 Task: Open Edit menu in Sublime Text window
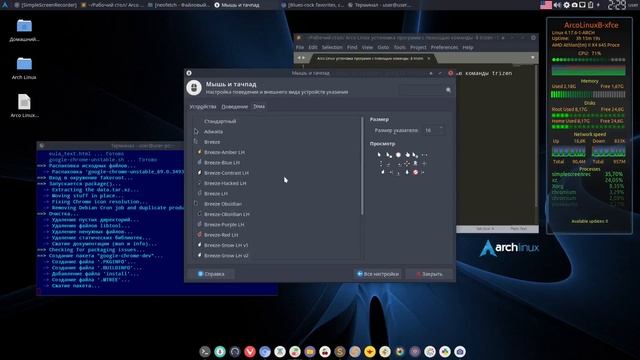313,47
